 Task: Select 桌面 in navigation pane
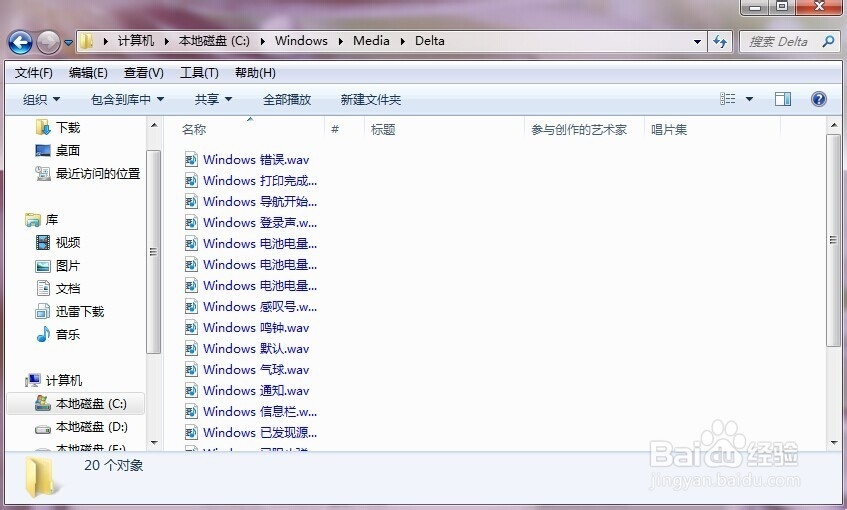58,150
